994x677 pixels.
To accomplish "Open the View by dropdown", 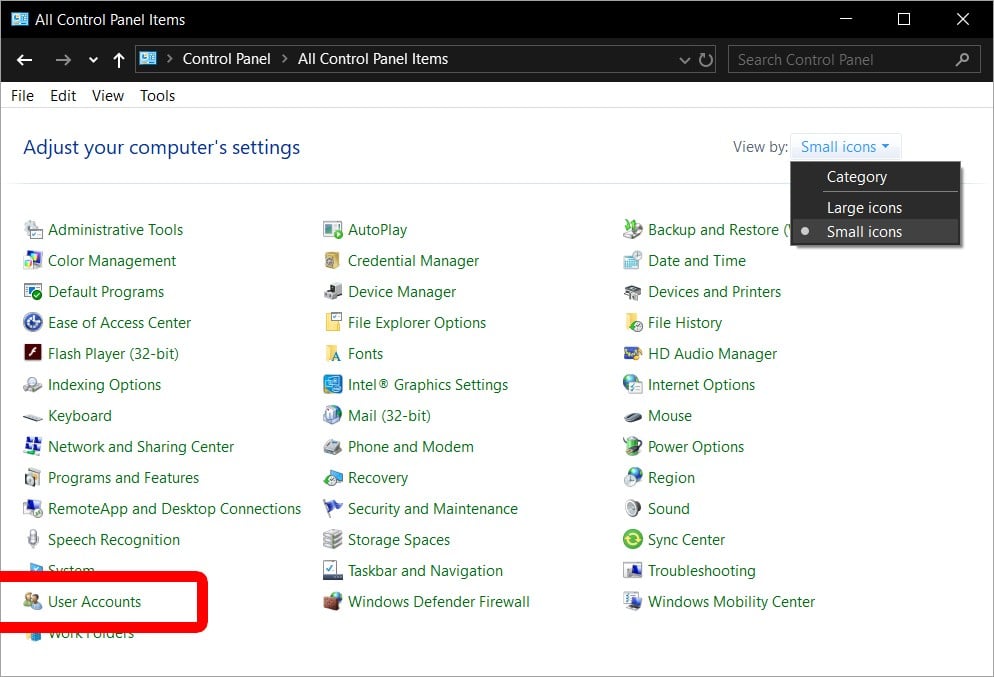I will (x=845, y=146).
